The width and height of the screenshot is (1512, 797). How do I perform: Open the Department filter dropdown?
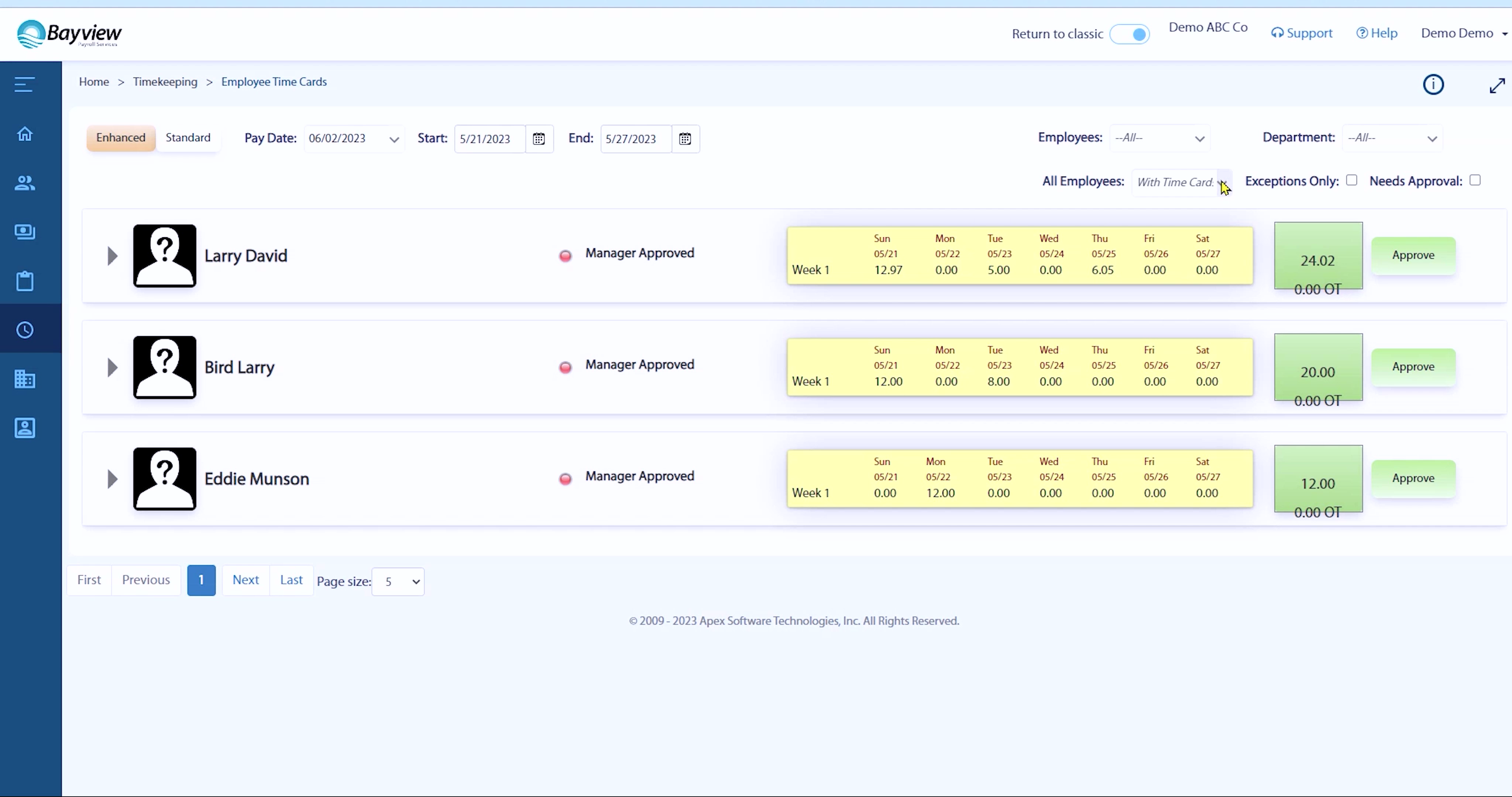[x=1392, y=138]
